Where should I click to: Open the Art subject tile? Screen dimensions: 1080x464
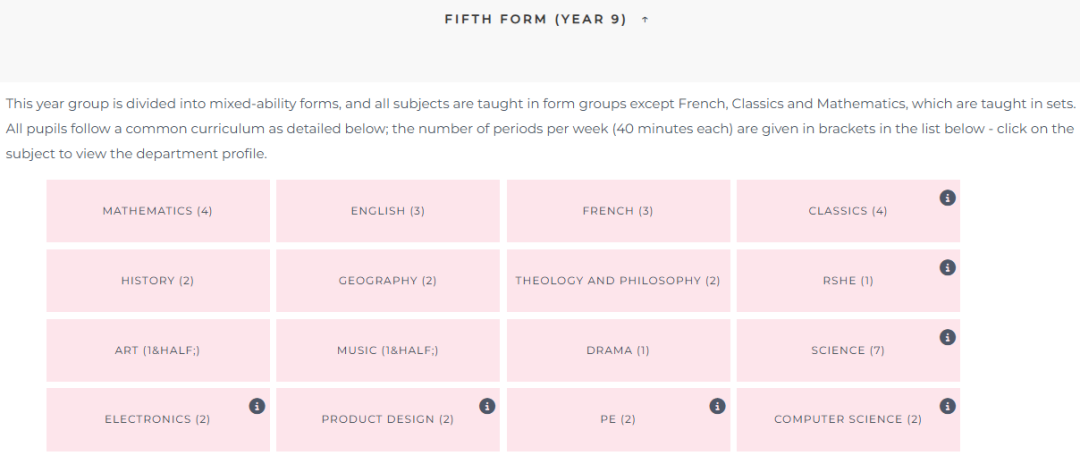click(158, 350)
